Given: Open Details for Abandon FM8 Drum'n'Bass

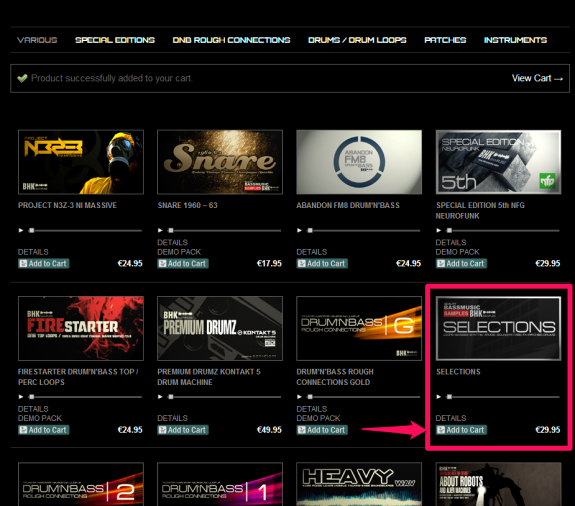Looking at the screenshot, I should click(312, 252).
